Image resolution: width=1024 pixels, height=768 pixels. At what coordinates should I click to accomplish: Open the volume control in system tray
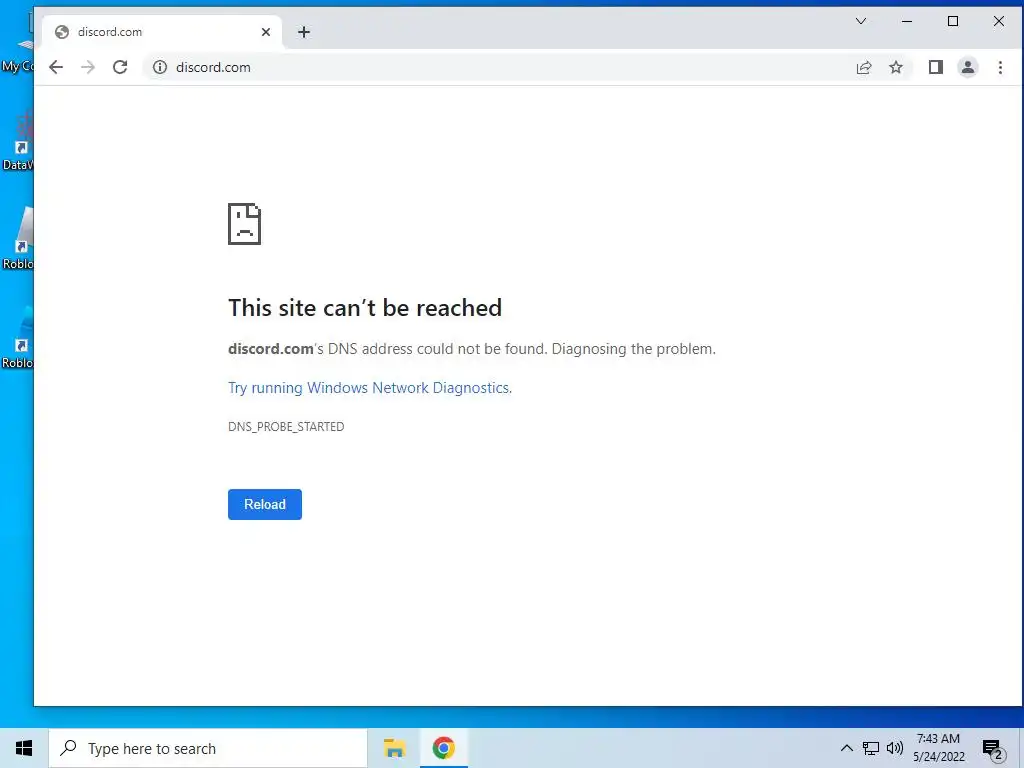895,748
